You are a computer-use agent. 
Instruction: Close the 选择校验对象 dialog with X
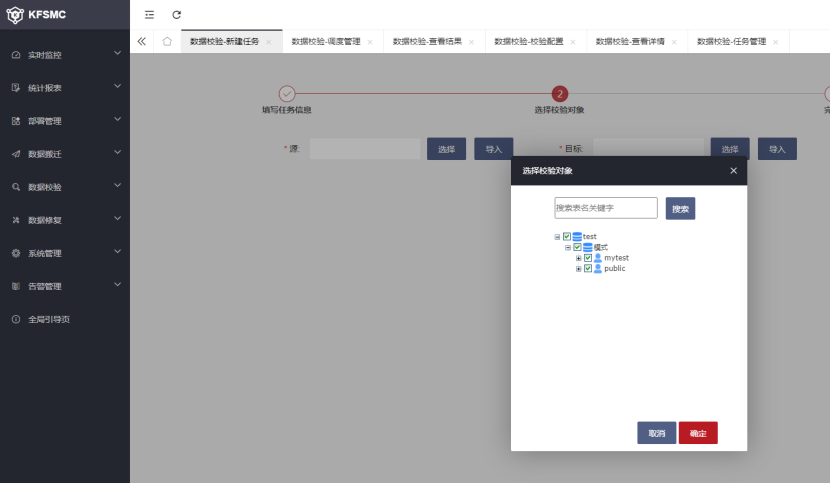tap(733, 171)
